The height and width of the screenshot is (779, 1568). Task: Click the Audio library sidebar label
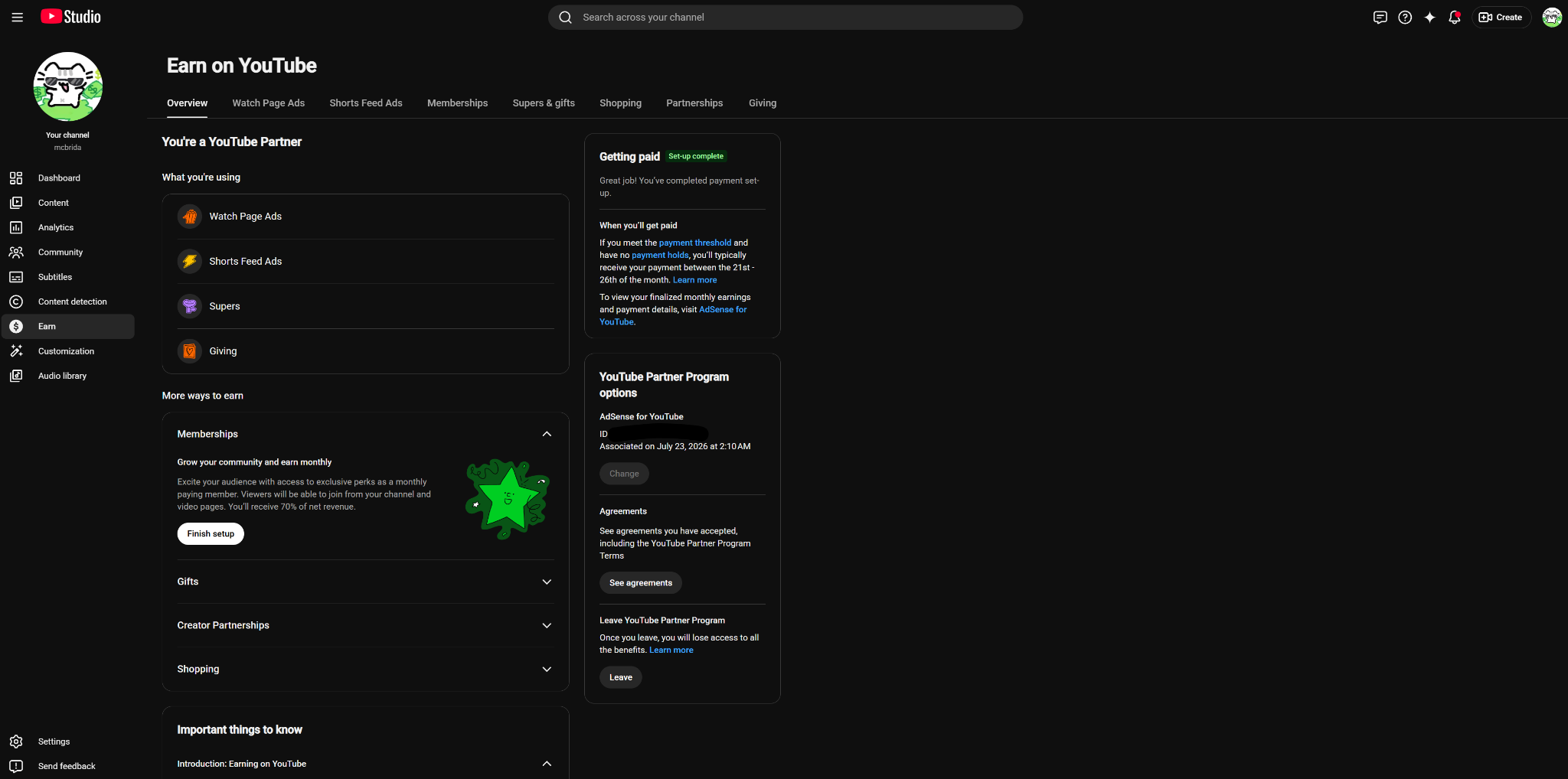(x=62, y=376)
